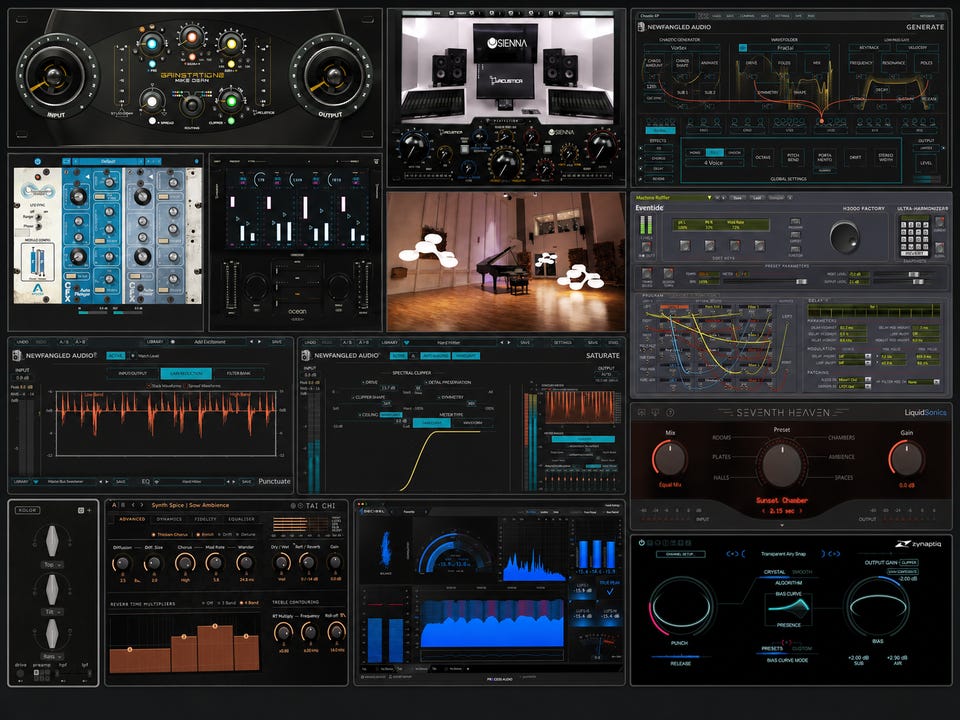Image resolution: width=960 pixels, height=720 pixels.
Task: Select the 4 Band reverb time multiplier option
Action: 250,603
